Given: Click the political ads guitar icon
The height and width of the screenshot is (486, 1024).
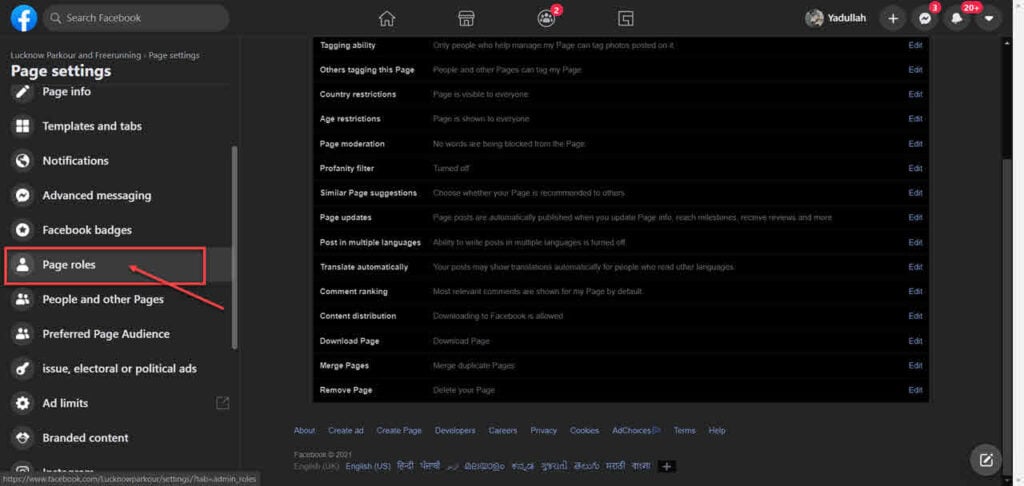Looking at the screenshot, I should pos(23,368).
